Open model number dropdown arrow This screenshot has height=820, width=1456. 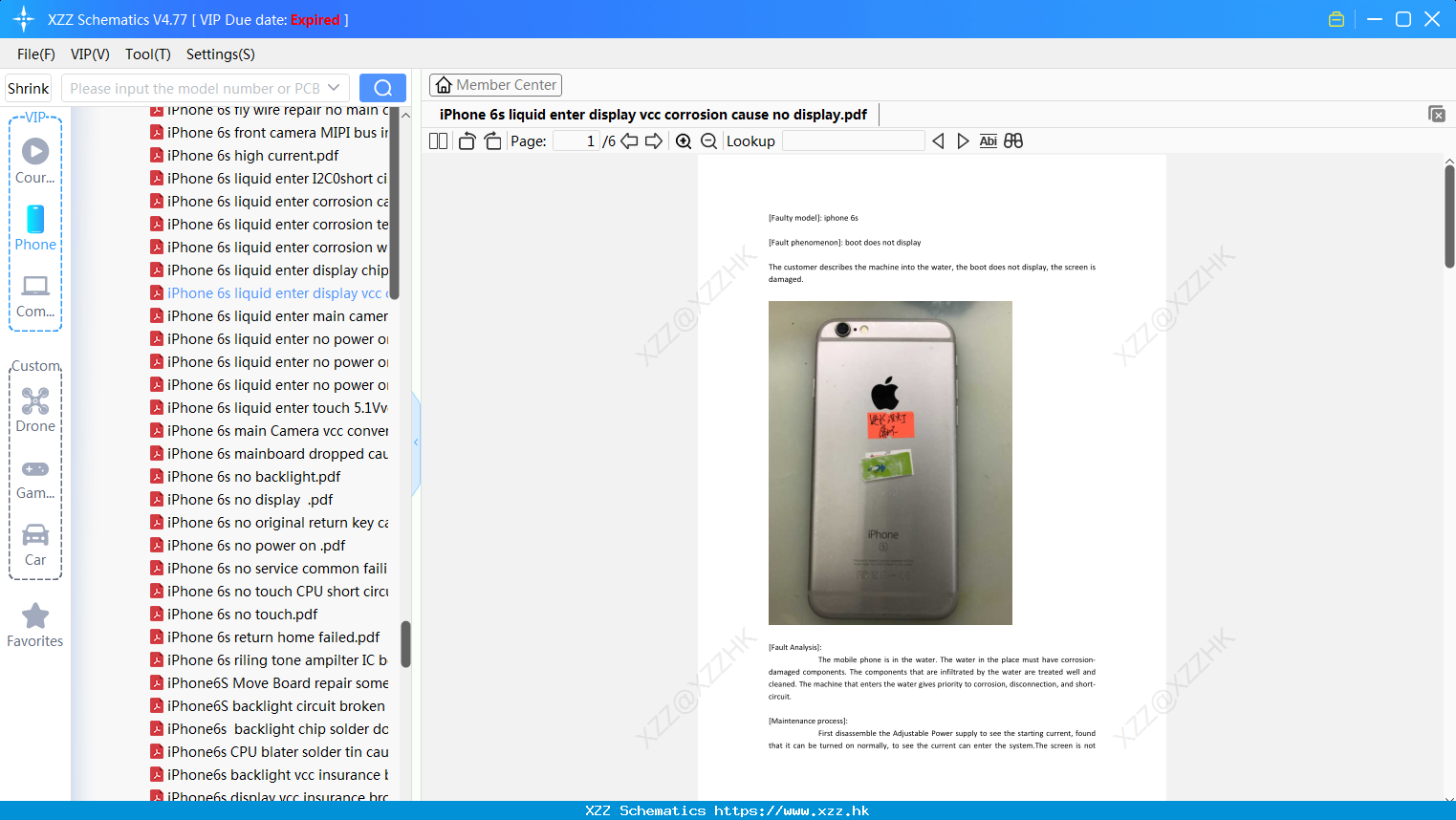tap(334, 88)
